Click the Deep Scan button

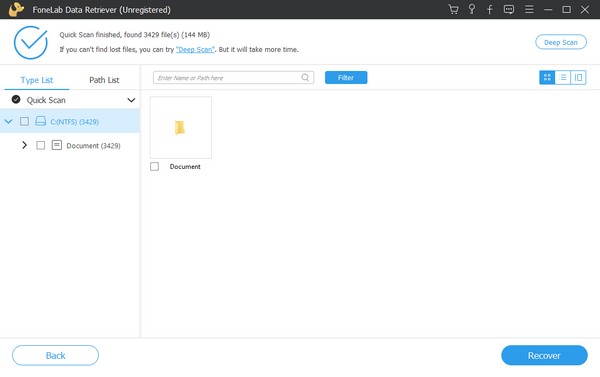point(561,42)
